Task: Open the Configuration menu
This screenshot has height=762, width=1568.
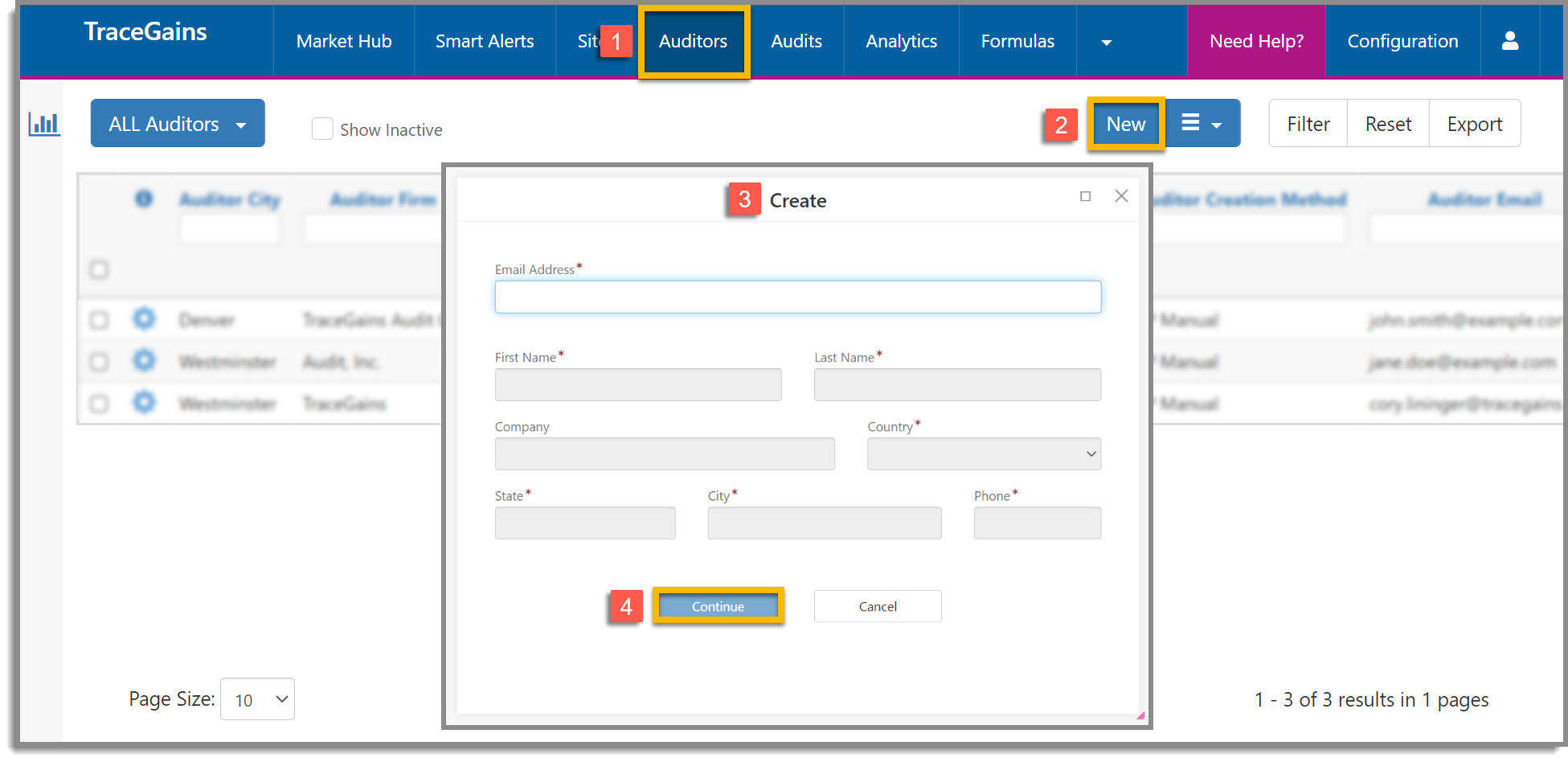Action: tap(1402, 41)
